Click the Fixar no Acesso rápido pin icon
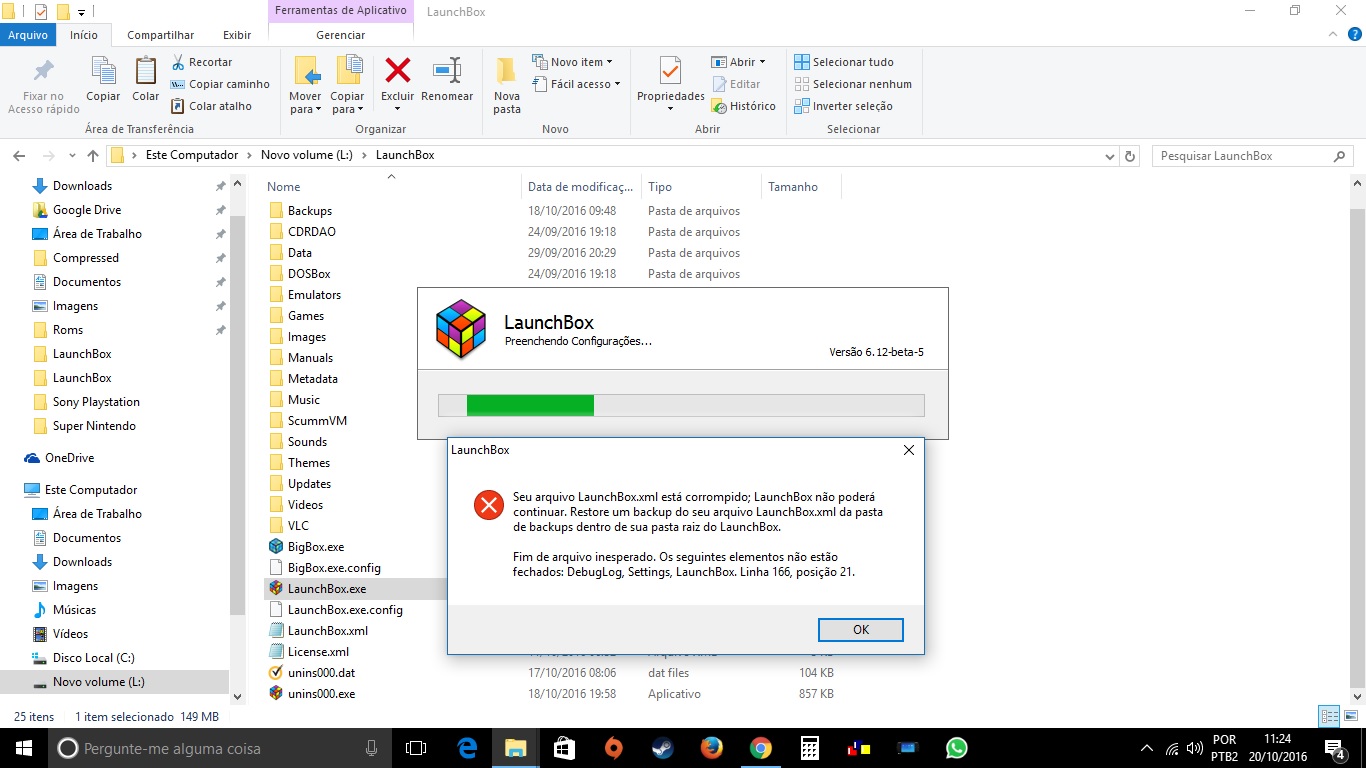1366x768 pixels. pos(43,71)
